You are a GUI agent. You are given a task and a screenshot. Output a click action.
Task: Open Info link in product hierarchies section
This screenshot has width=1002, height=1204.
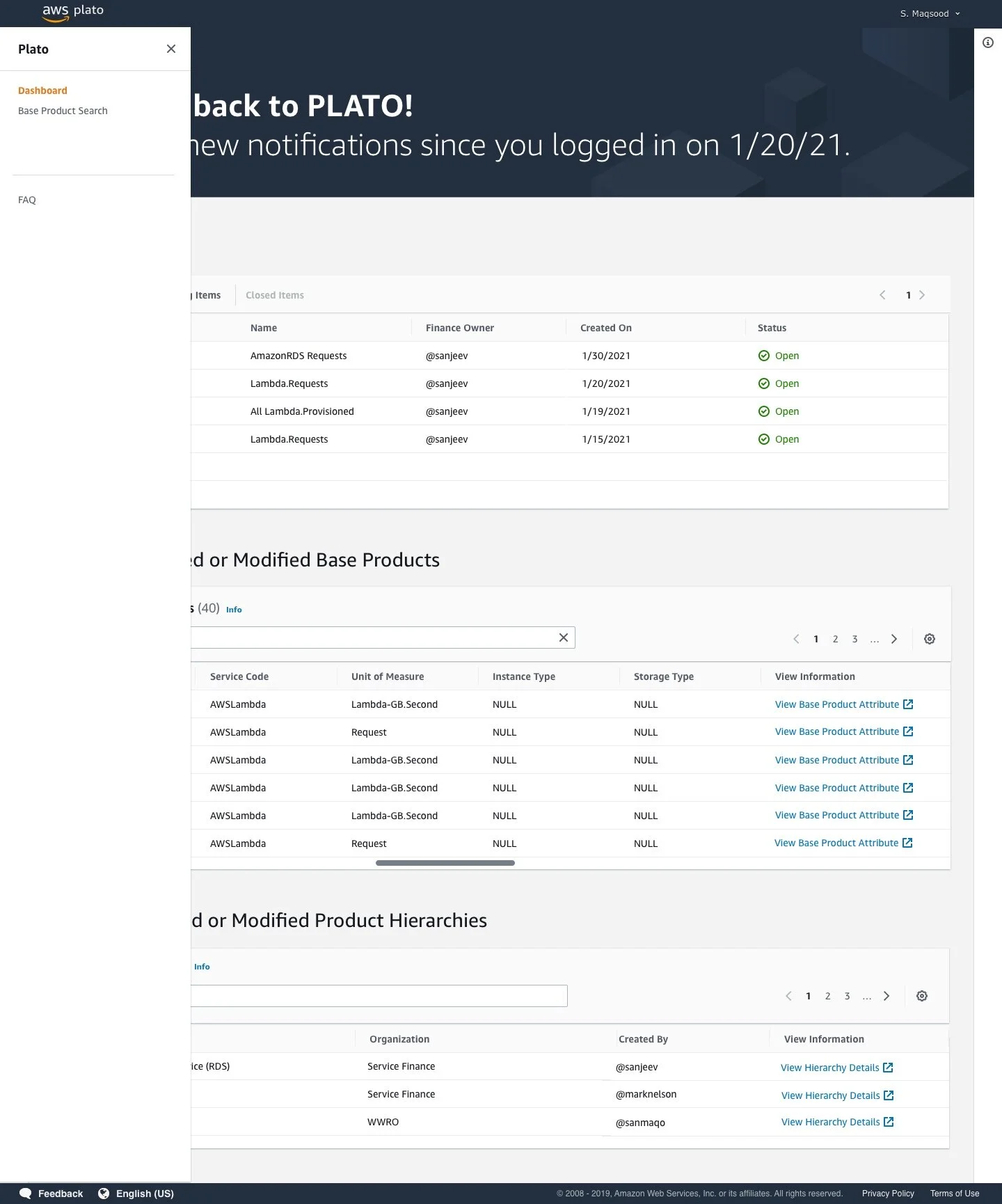(x=202, y=967)
